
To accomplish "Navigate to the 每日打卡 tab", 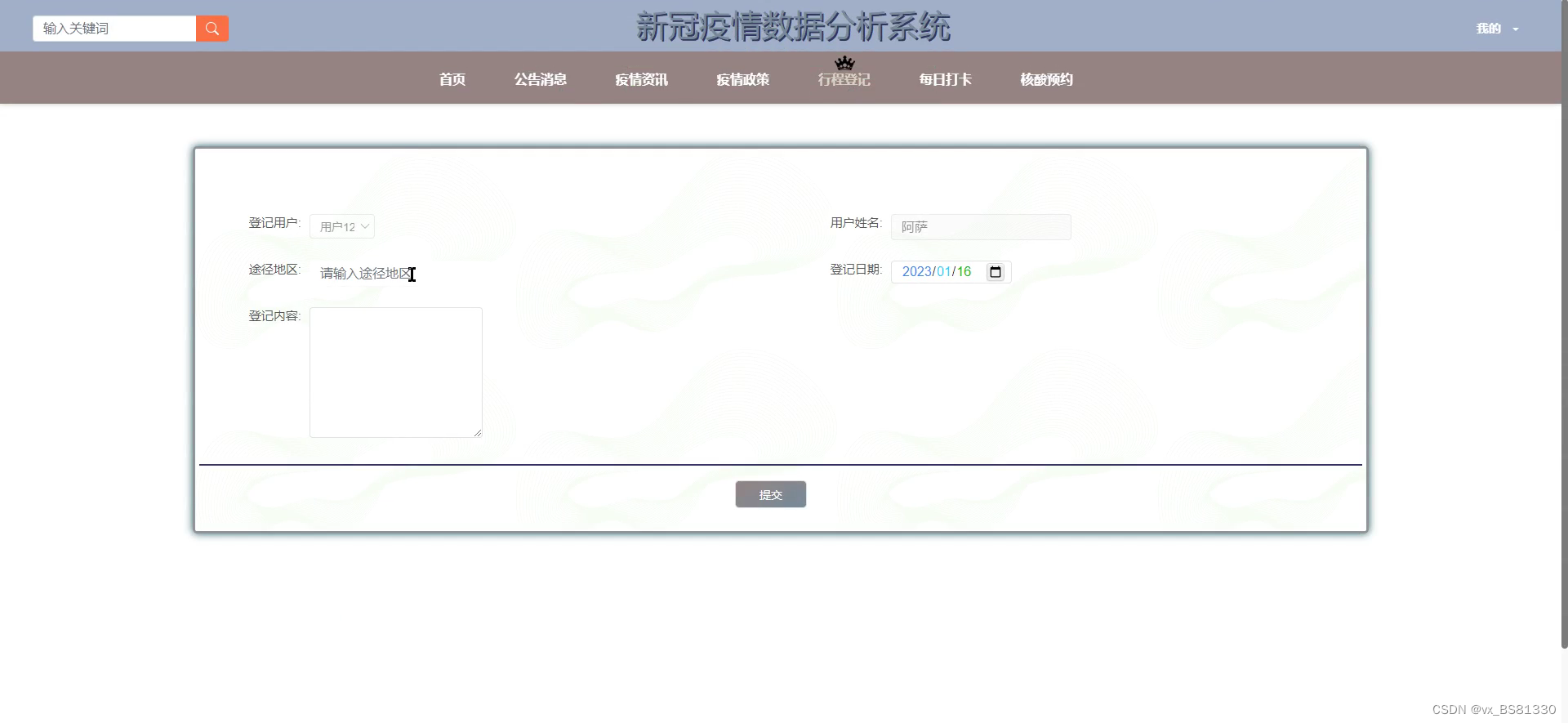I will (945, 79).
